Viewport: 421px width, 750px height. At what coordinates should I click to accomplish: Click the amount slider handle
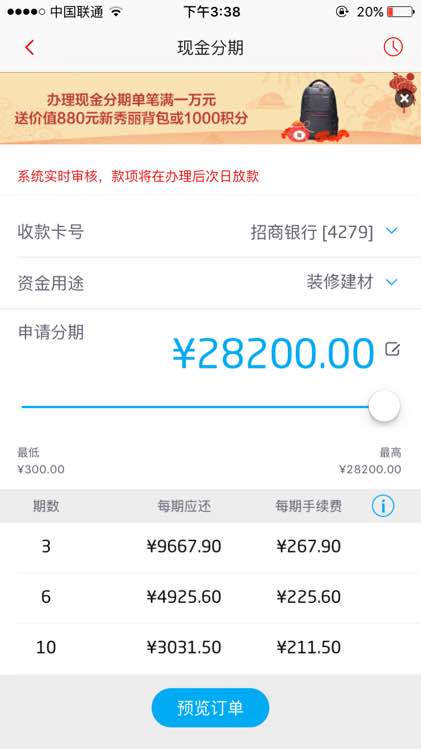point(384,406)
